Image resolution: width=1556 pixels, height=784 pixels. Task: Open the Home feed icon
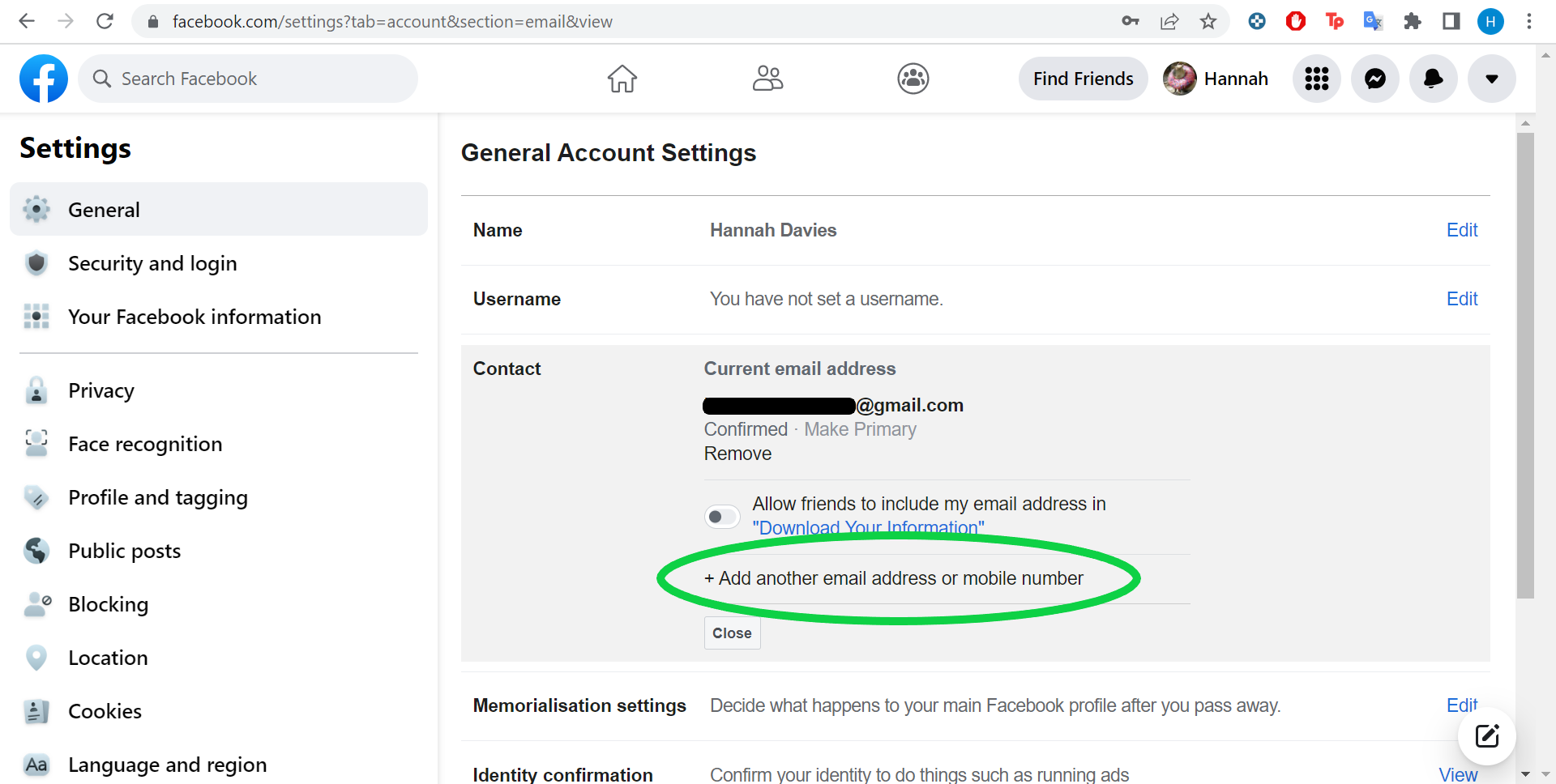(x=622, y=79)
